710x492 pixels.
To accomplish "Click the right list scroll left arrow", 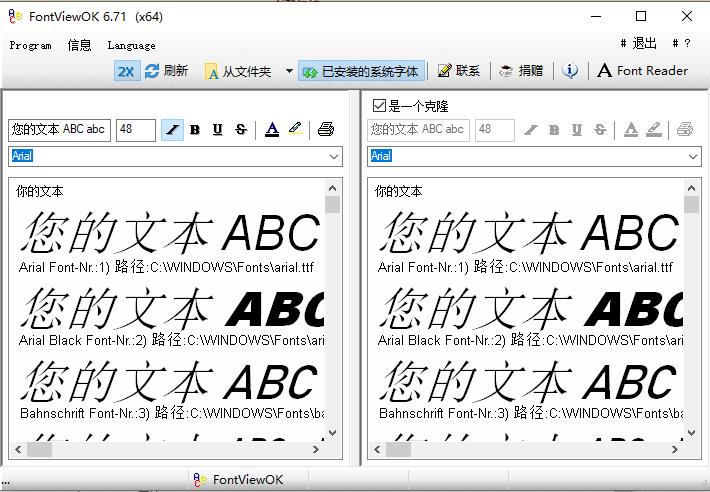I will (377, 449).
